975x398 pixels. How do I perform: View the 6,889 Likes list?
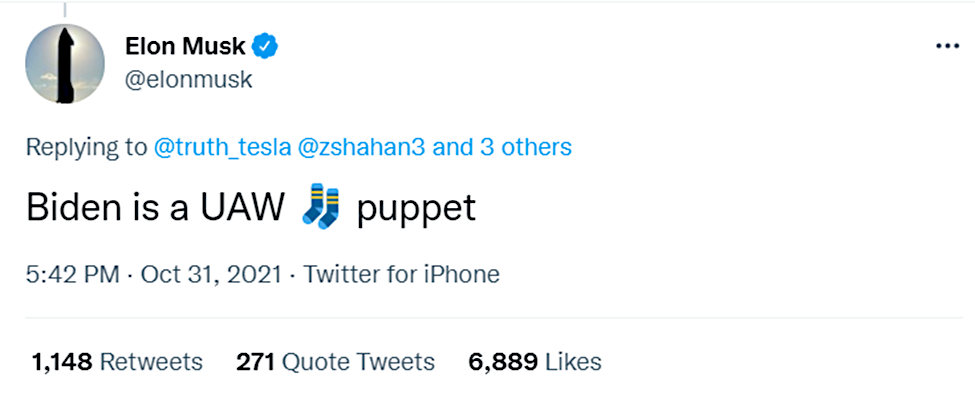point(535,362)
